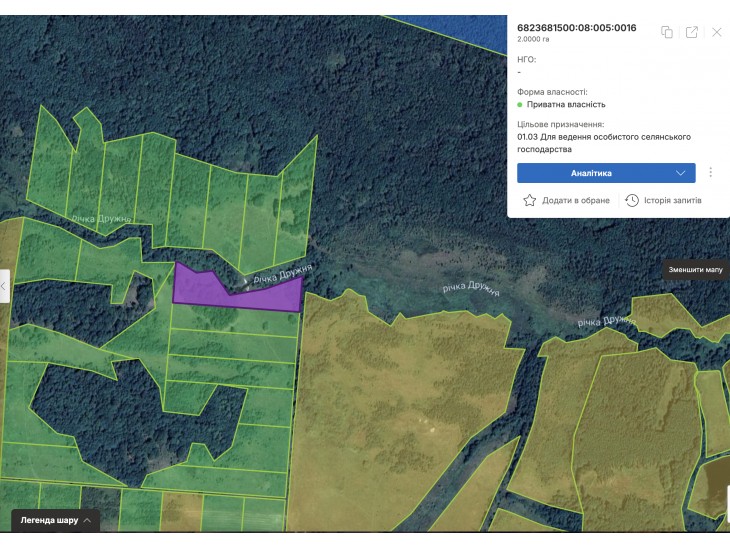Click the area value 2.0000 га
This screenshot has height=547, width=730.
533,39
